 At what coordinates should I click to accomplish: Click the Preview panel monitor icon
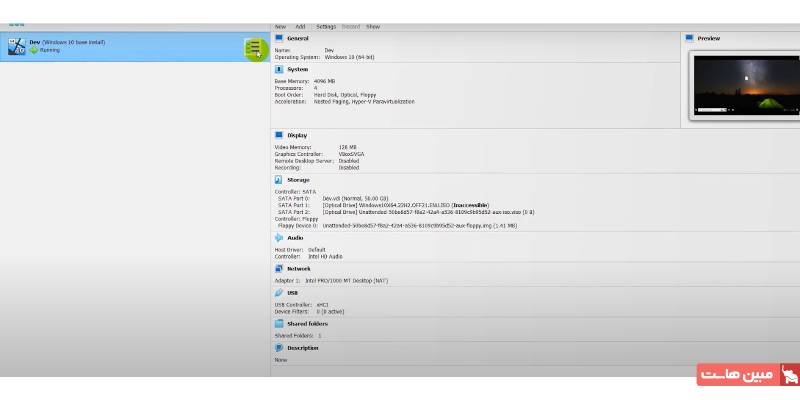click(x=690, y=38)
